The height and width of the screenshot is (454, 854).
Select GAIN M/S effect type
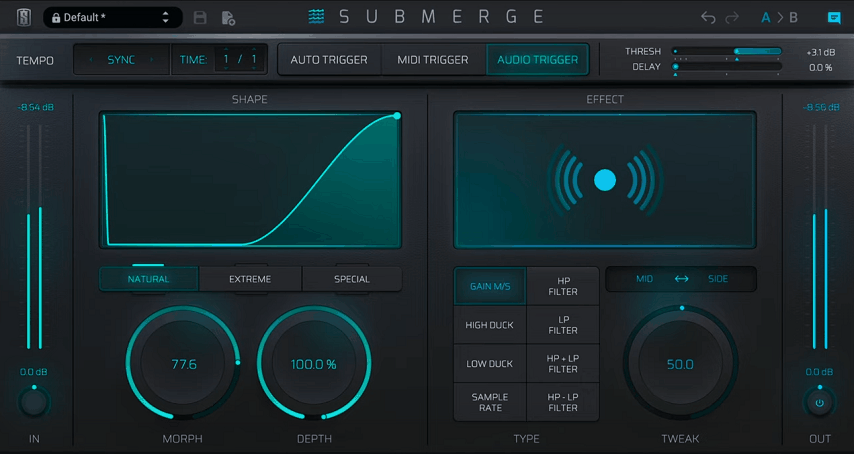[x=490, y=286]
